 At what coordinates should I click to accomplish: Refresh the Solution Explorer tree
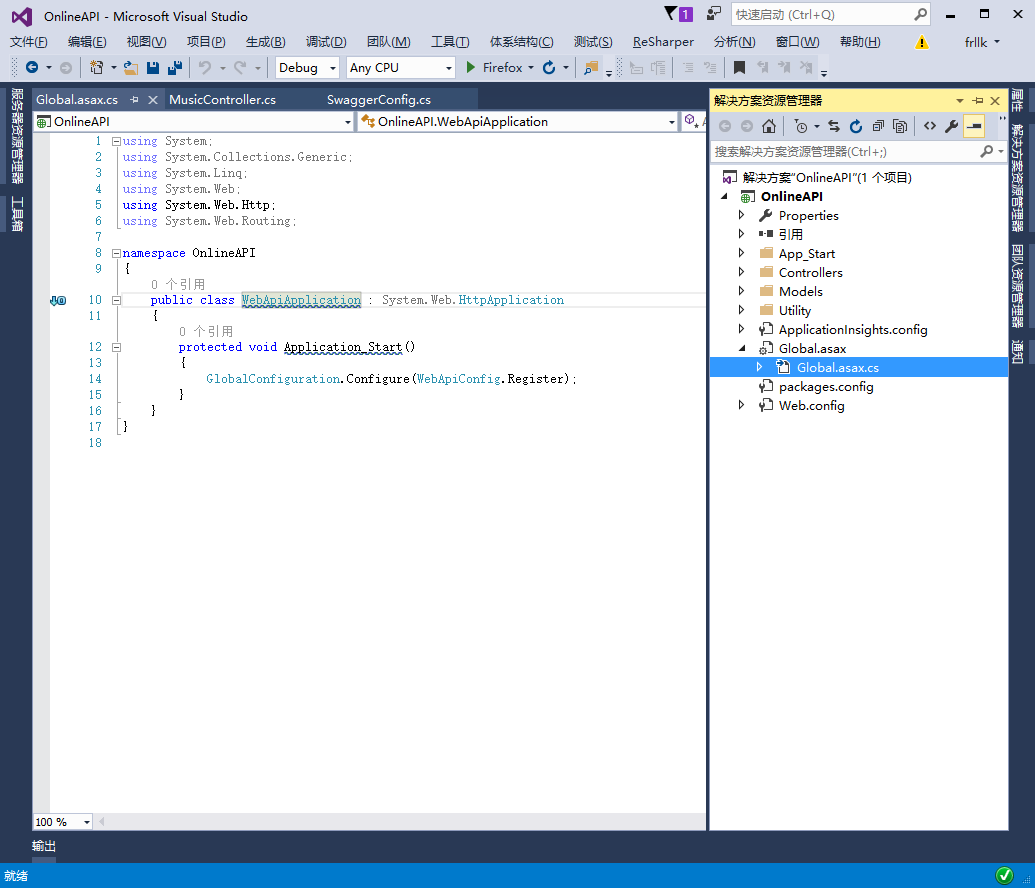856,126
